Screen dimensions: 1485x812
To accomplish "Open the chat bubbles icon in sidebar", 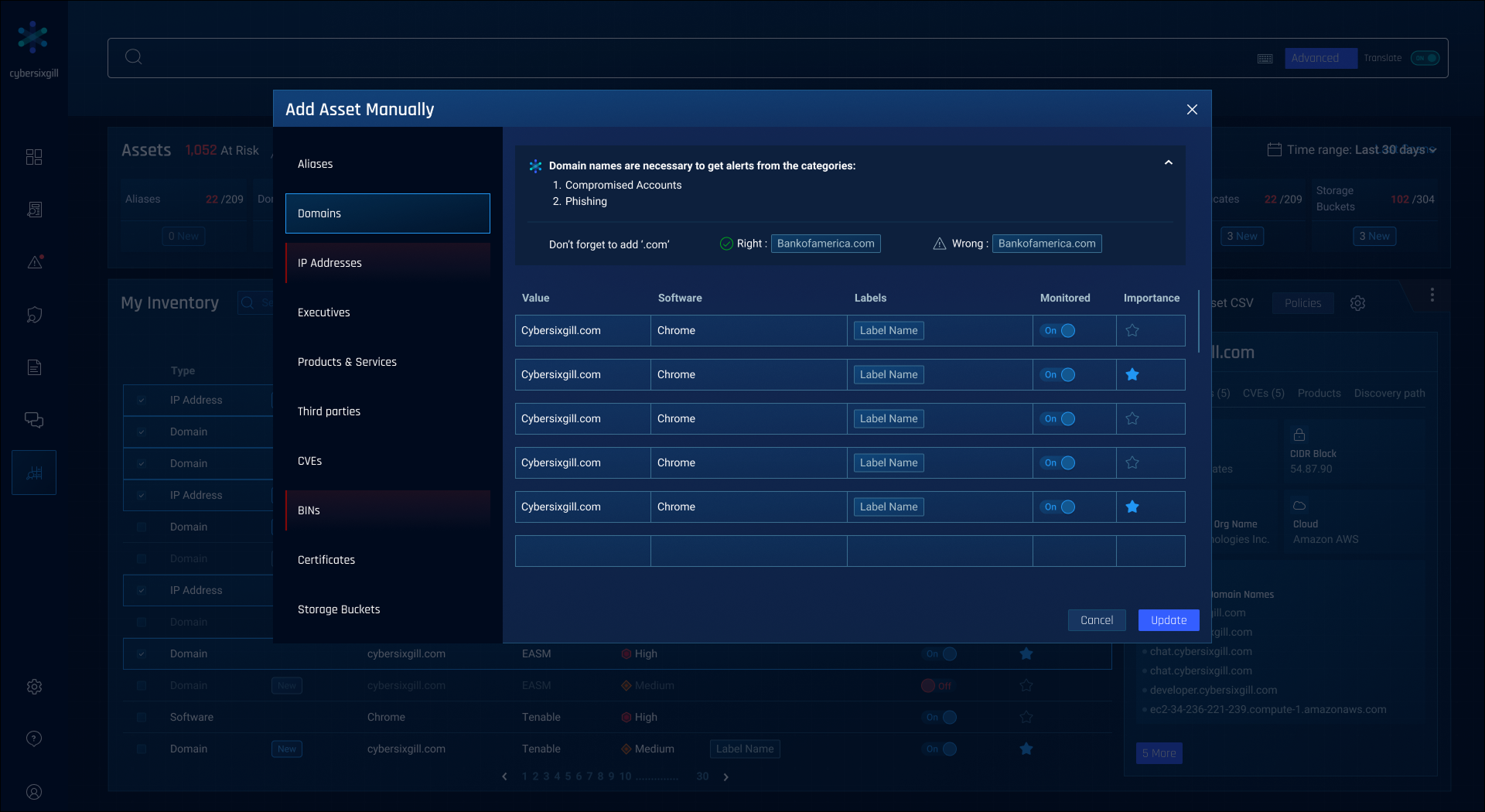I will [x=34, y=420].
